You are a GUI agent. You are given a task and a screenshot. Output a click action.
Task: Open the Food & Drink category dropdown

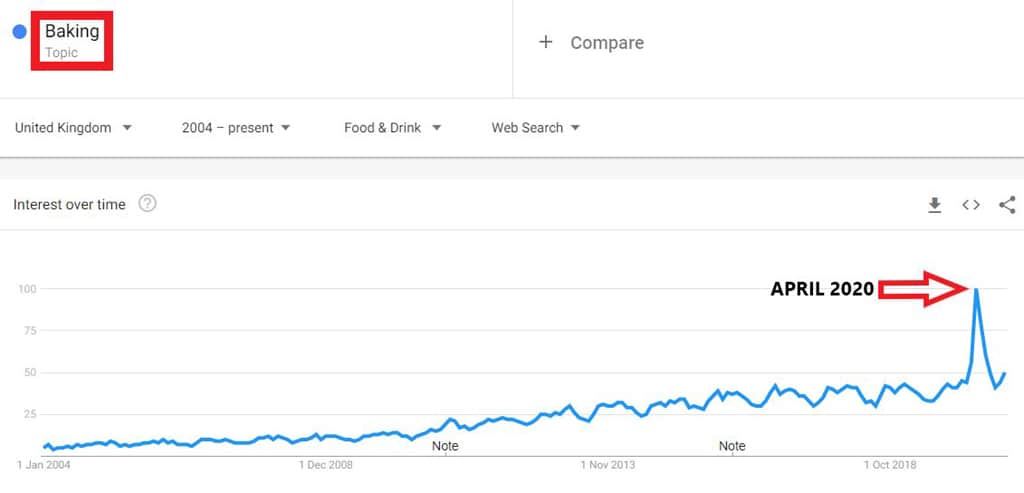point(392,128)
